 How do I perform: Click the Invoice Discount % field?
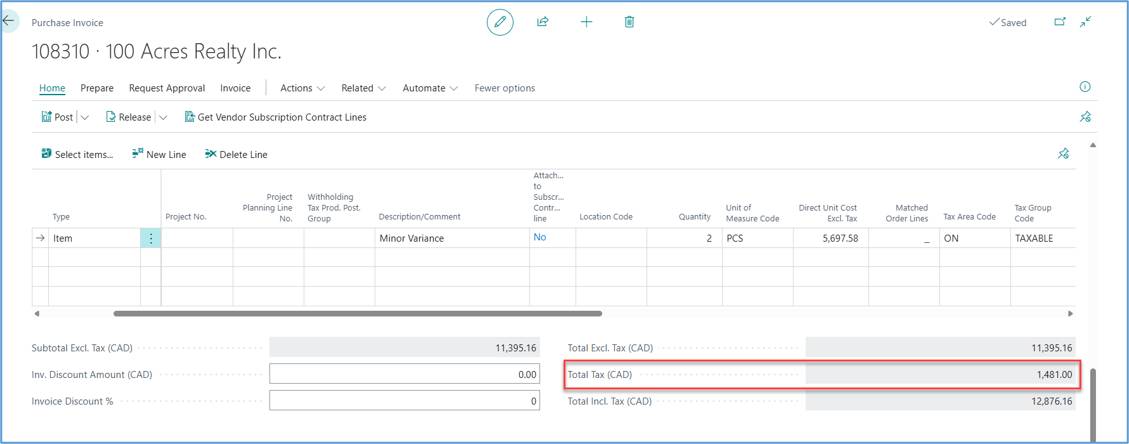pos(404,401)
